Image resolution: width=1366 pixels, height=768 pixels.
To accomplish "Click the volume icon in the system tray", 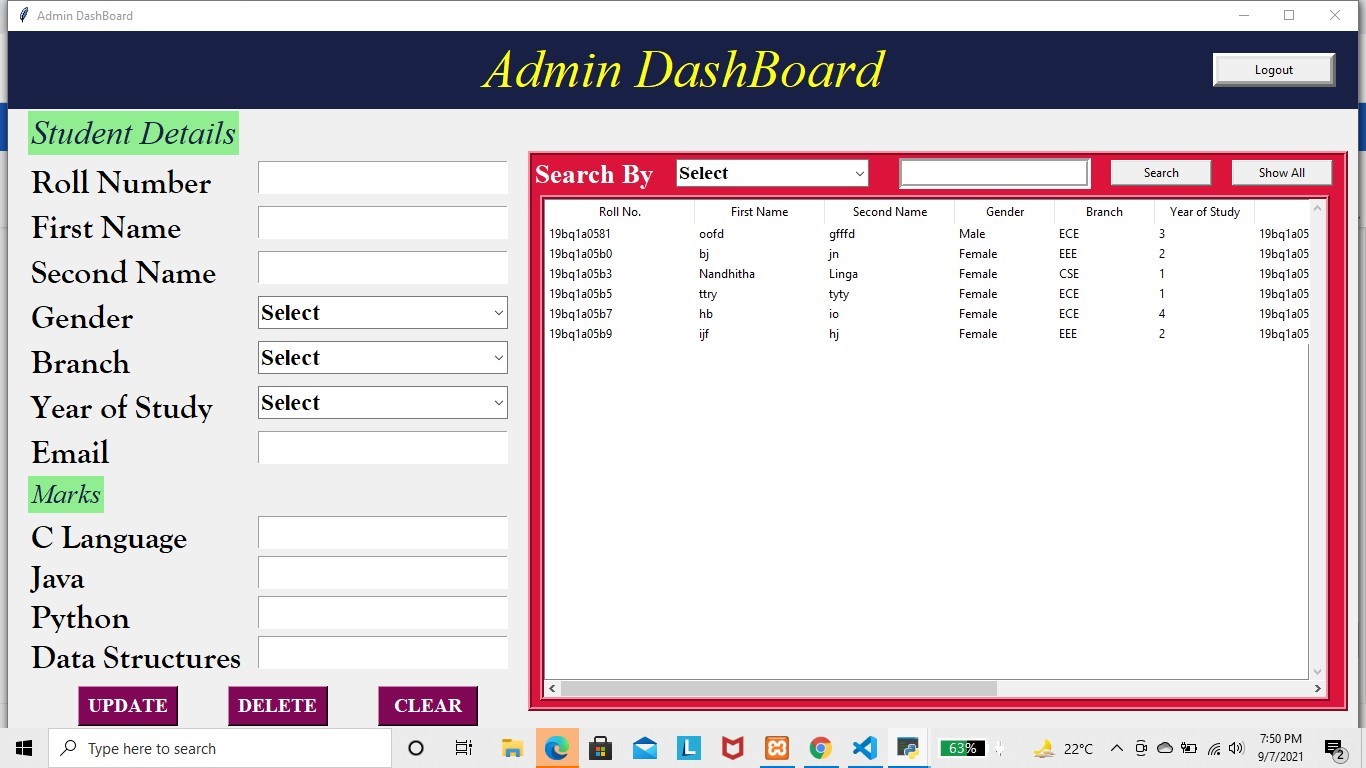I will (1236, 748).
